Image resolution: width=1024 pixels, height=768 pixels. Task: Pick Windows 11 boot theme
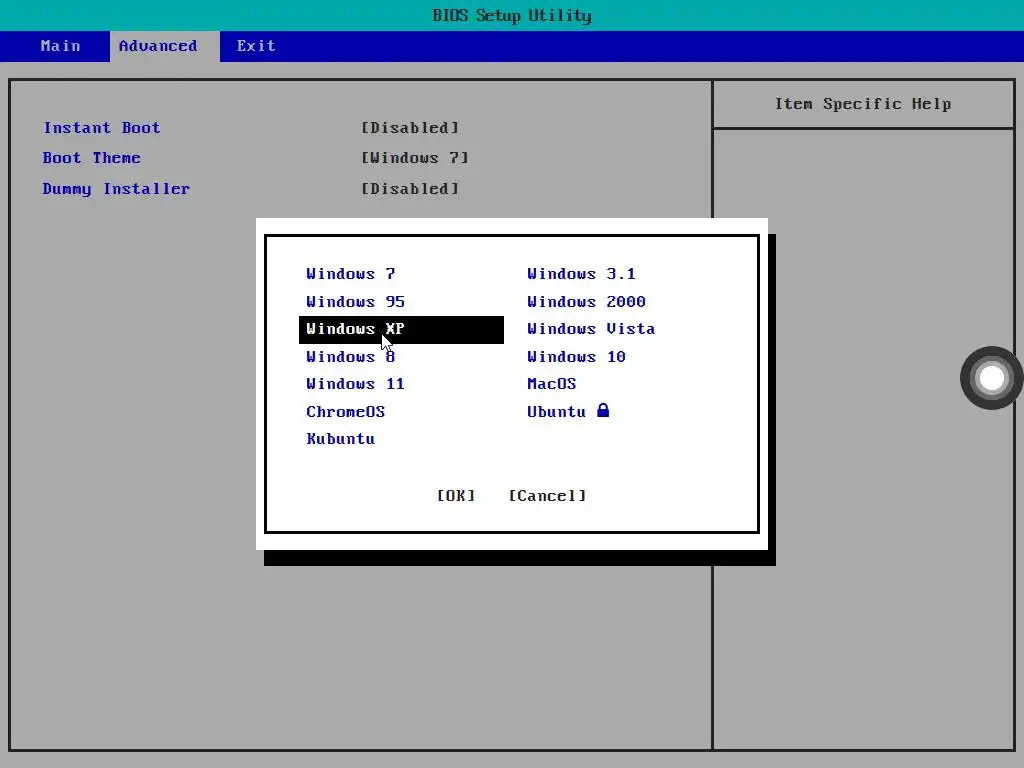click(355, 384)
